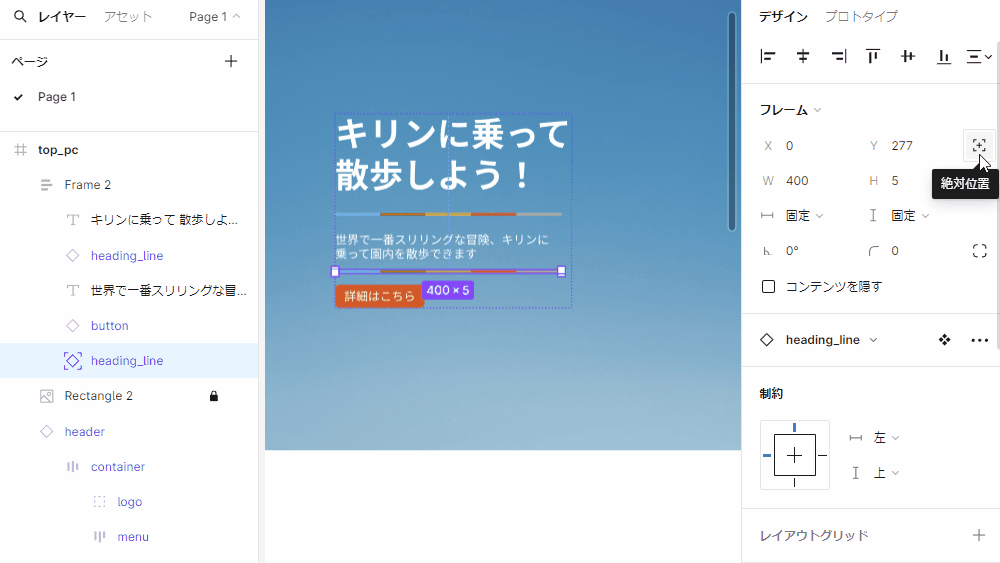This screenshot has width=1000, height=563.
Task: Align top
Action: click(873, 57)
